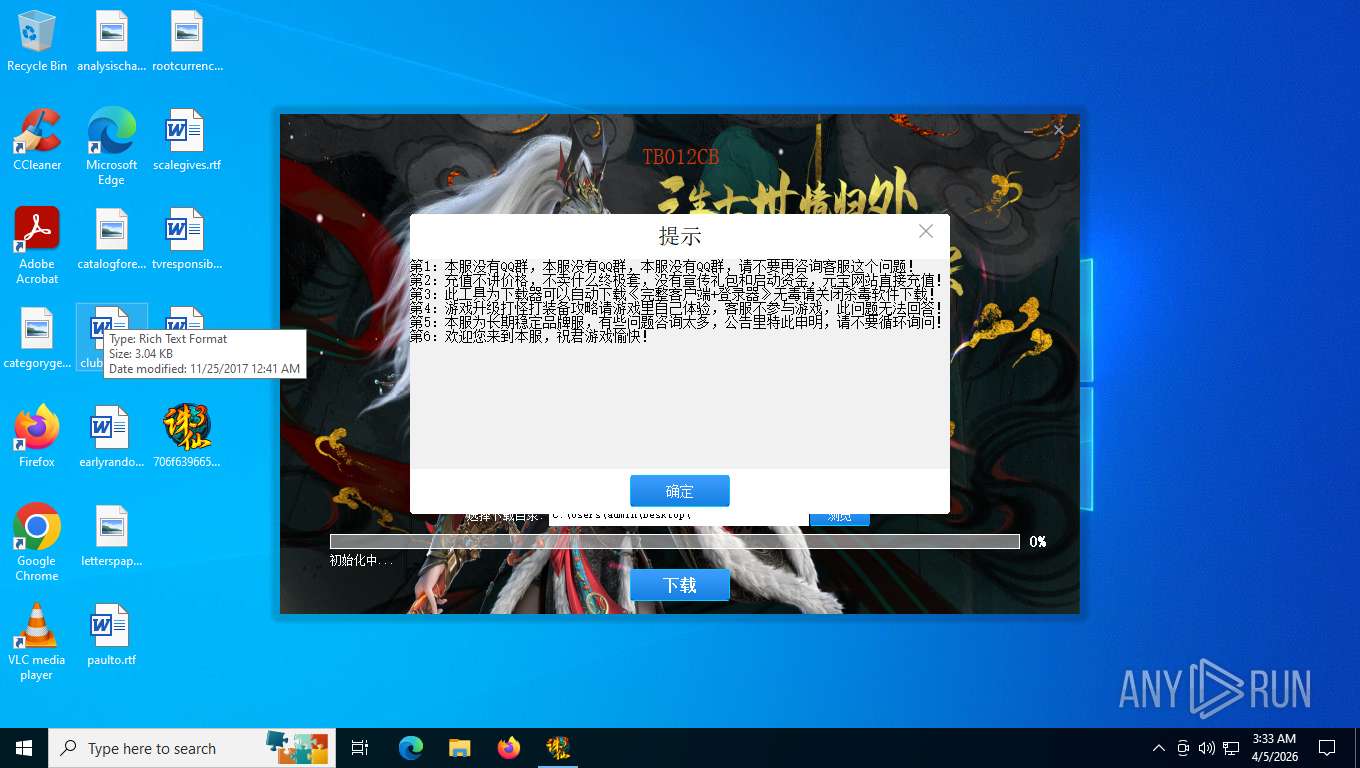Click the 提示 dialog title
The width and height of the screenshot is (1360, 768).
coord(680,236)
